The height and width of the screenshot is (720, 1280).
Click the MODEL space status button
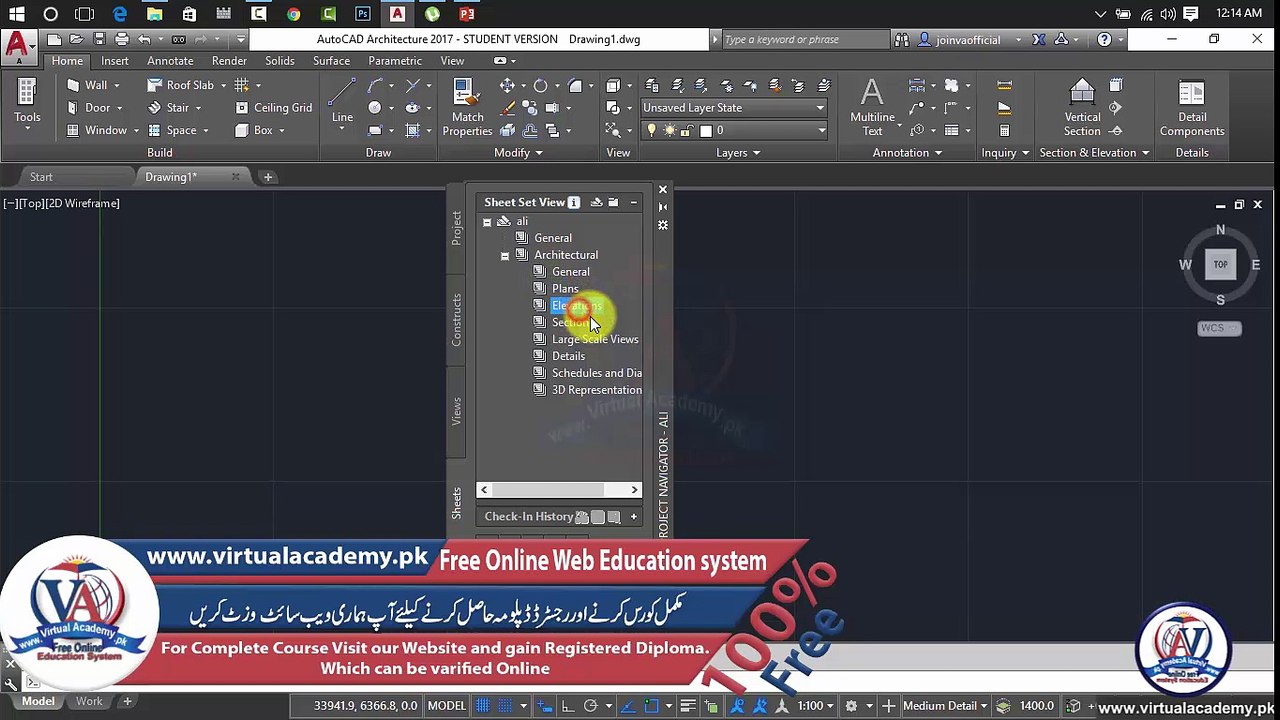click(447, 705)
